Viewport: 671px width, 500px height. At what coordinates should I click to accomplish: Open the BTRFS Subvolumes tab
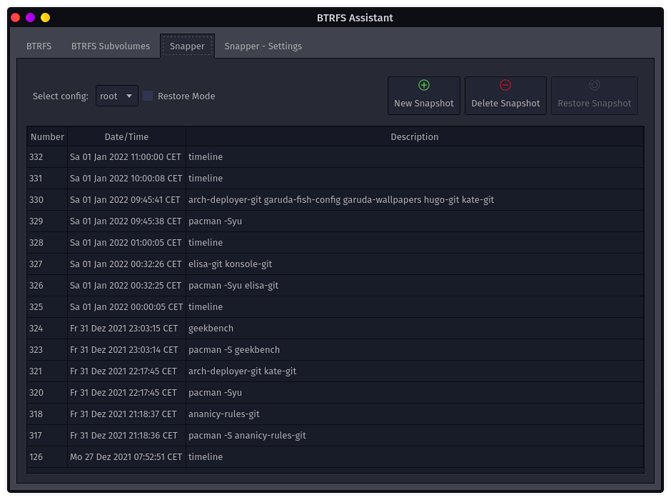(x=110, y=46)
